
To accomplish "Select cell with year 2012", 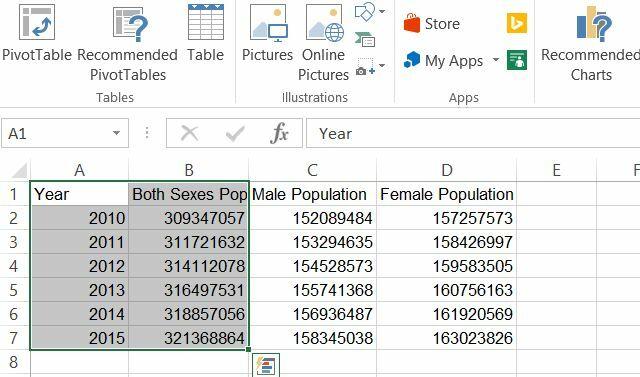I will (80, 266).
